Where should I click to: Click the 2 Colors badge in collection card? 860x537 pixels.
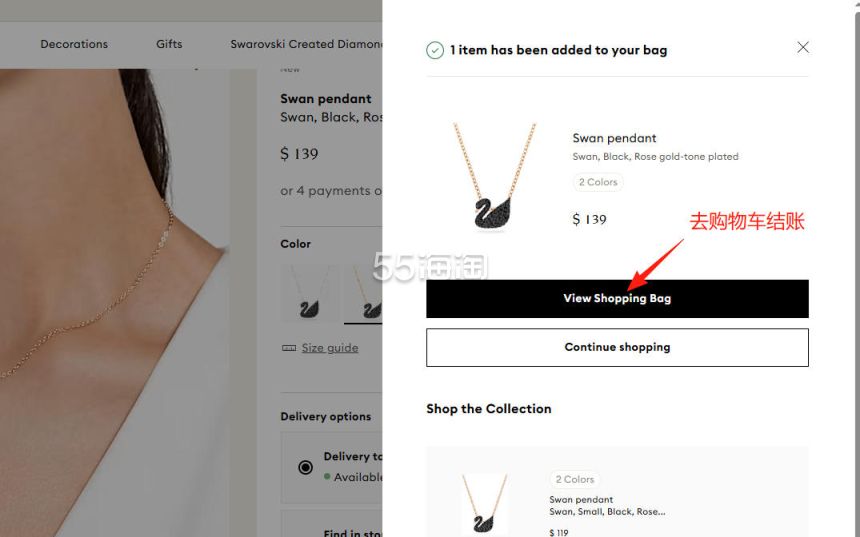coord(575,479)
